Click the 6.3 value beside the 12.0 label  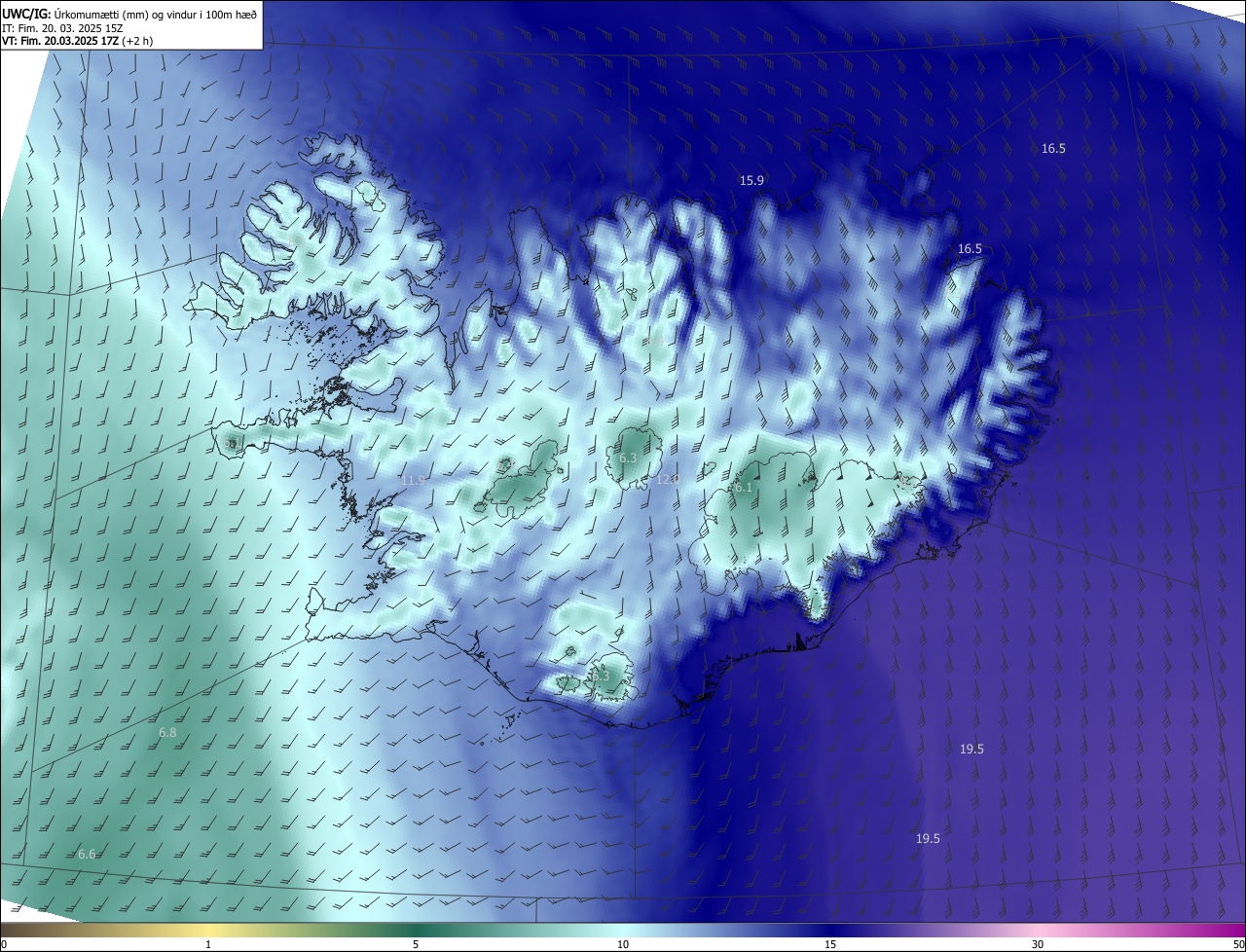628,458
